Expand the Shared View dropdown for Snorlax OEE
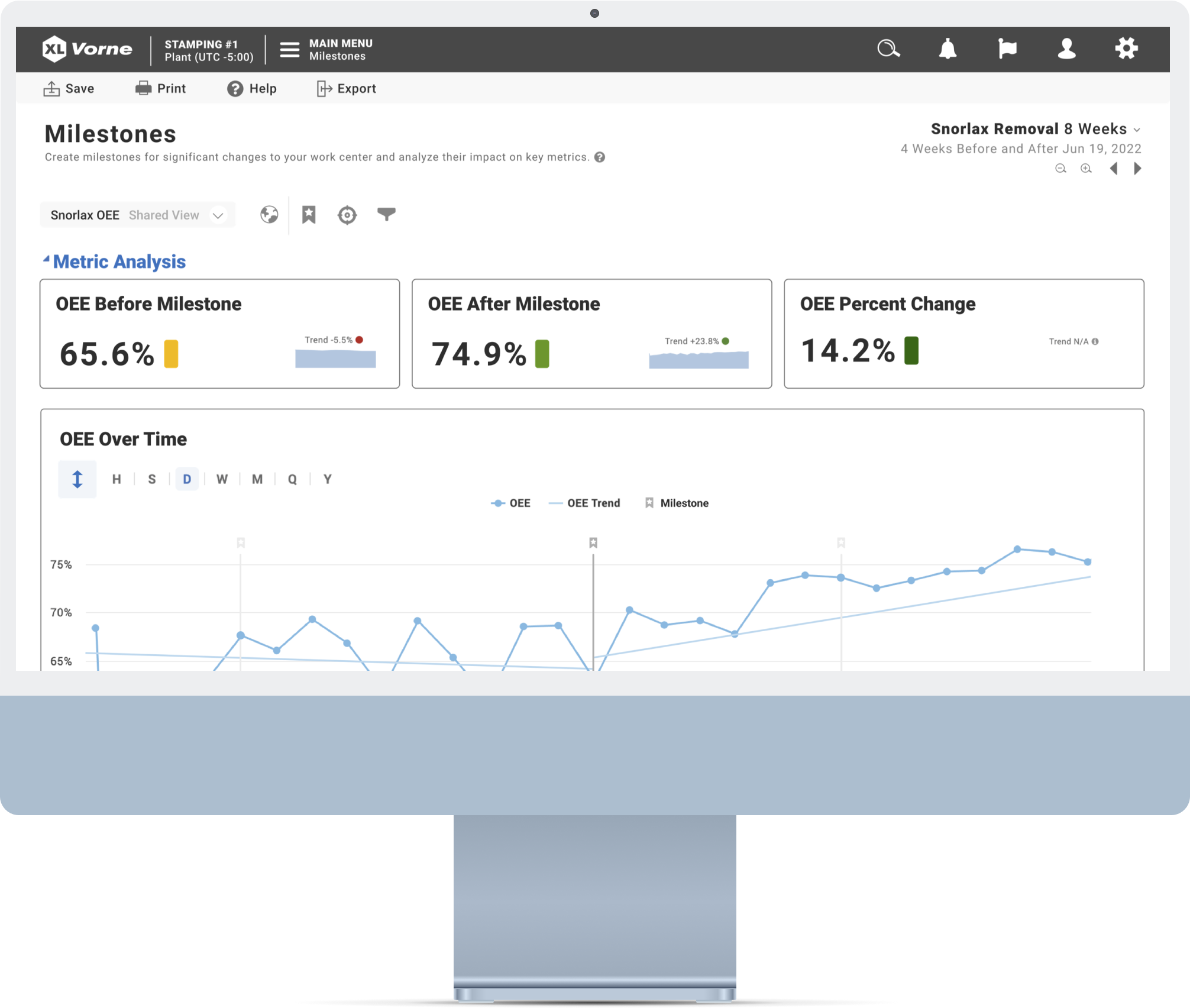This screenshot has height=1008, width=1190. coord(220,214)
